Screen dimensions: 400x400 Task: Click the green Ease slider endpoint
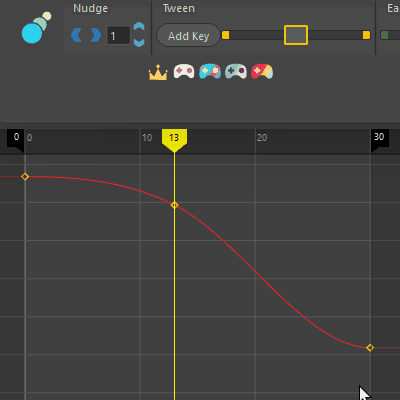tap(384, 35)
